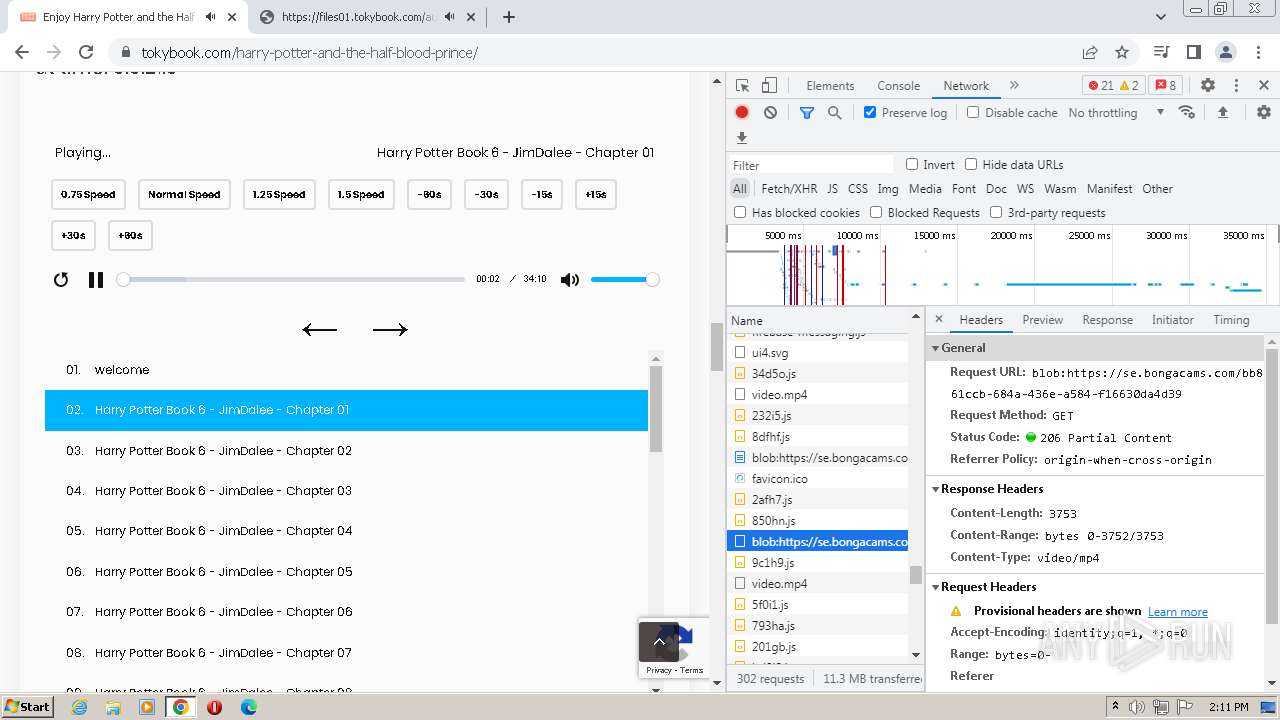Bookmark this page star icon
This screenshot has width=1280, height=720.
[x=1122, y=52]
